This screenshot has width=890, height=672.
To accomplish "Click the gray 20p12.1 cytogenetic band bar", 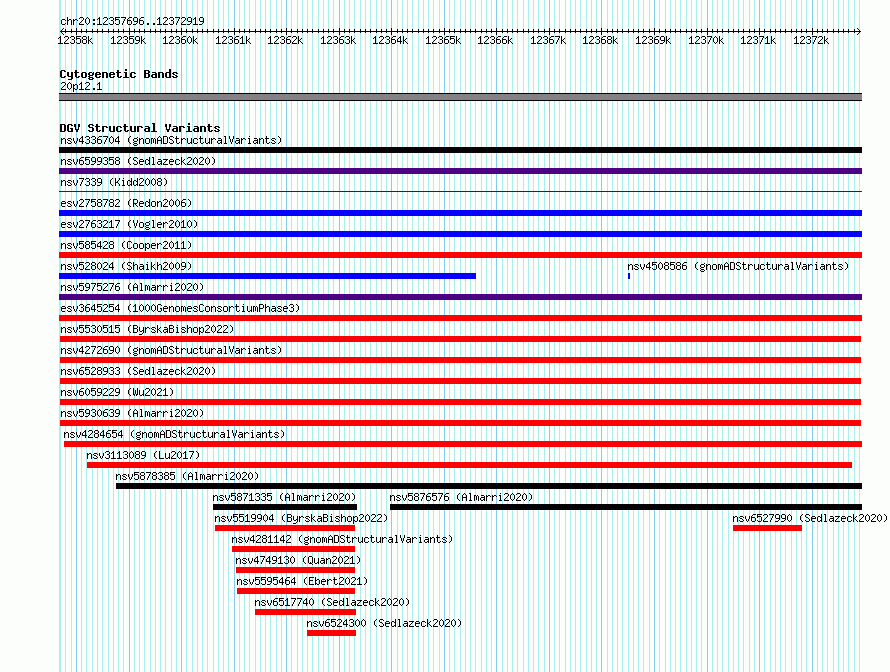I will point(460,97).
